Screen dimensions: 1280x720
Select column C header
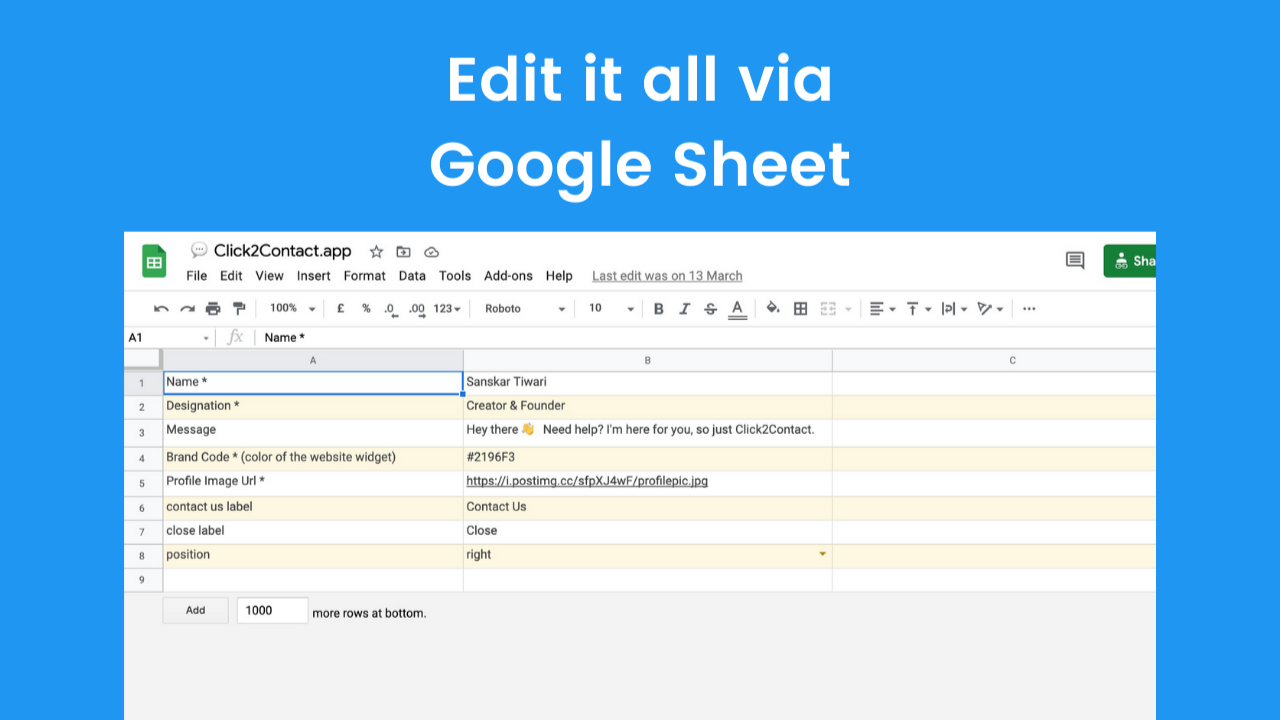(x=994, y=360)
